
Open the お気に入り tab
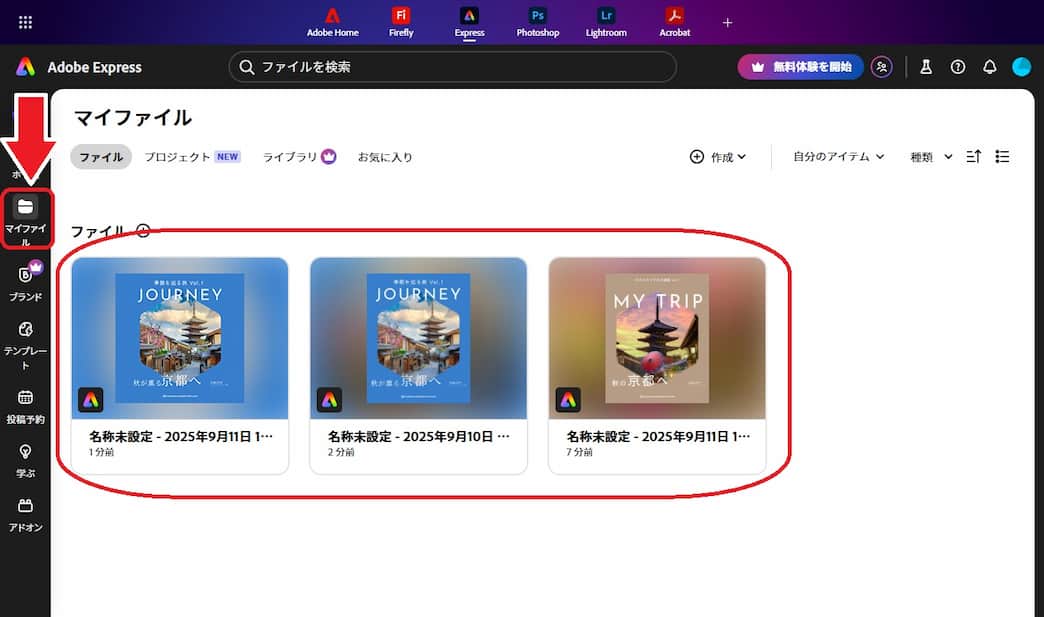click(x=386, y=157)
